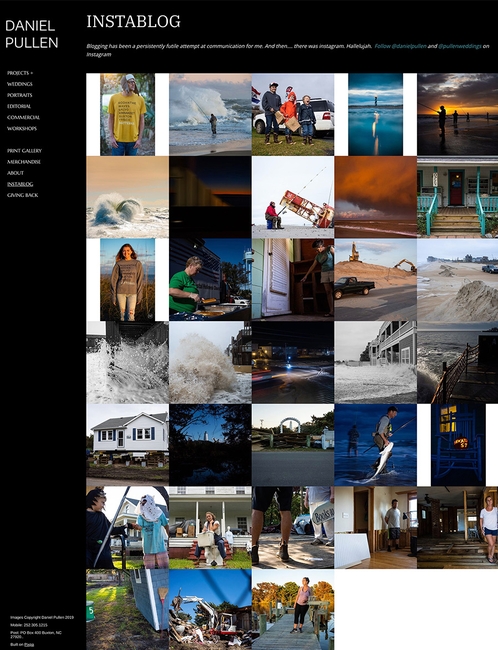The image size is (498, 650).
Task: Open photo of woman sitting on porch steps
Action: (x=210, y=528)
